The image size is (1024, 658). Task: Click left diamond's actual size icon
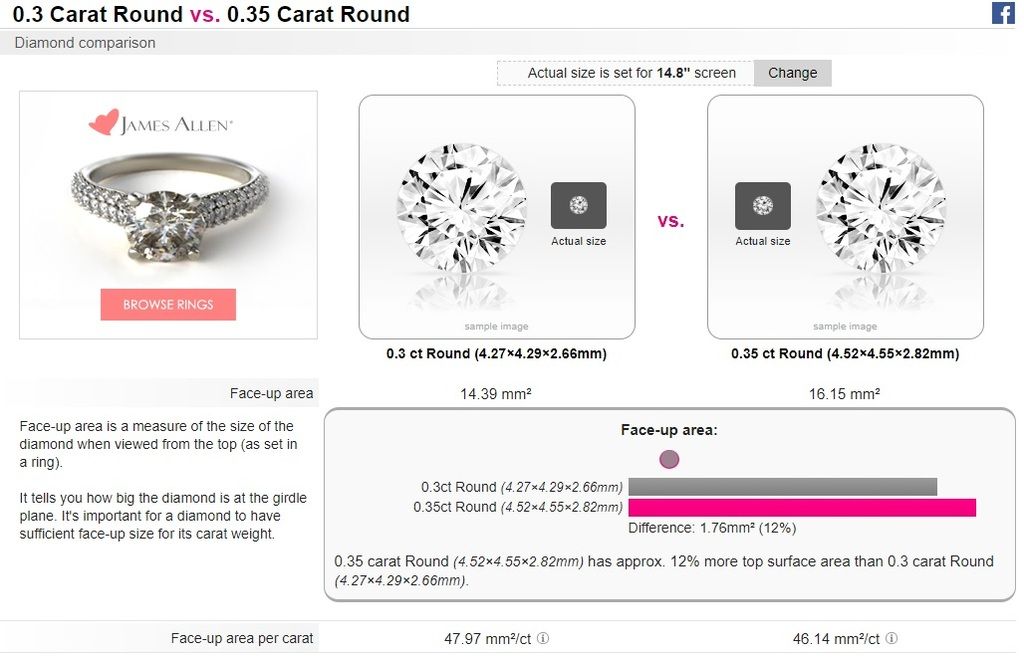[578, 205]
